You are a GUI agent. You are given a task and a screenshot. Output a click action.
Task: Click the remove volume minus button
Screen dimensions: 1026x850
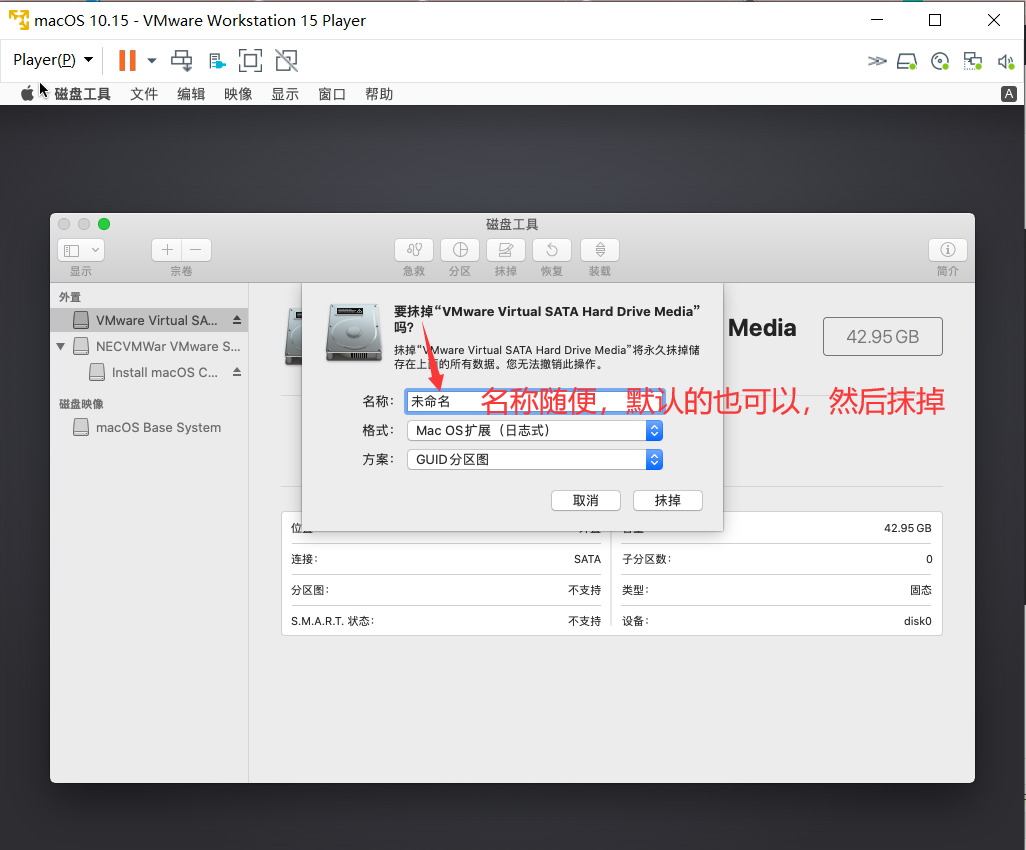pyautogui.click(x=196, y=250)
